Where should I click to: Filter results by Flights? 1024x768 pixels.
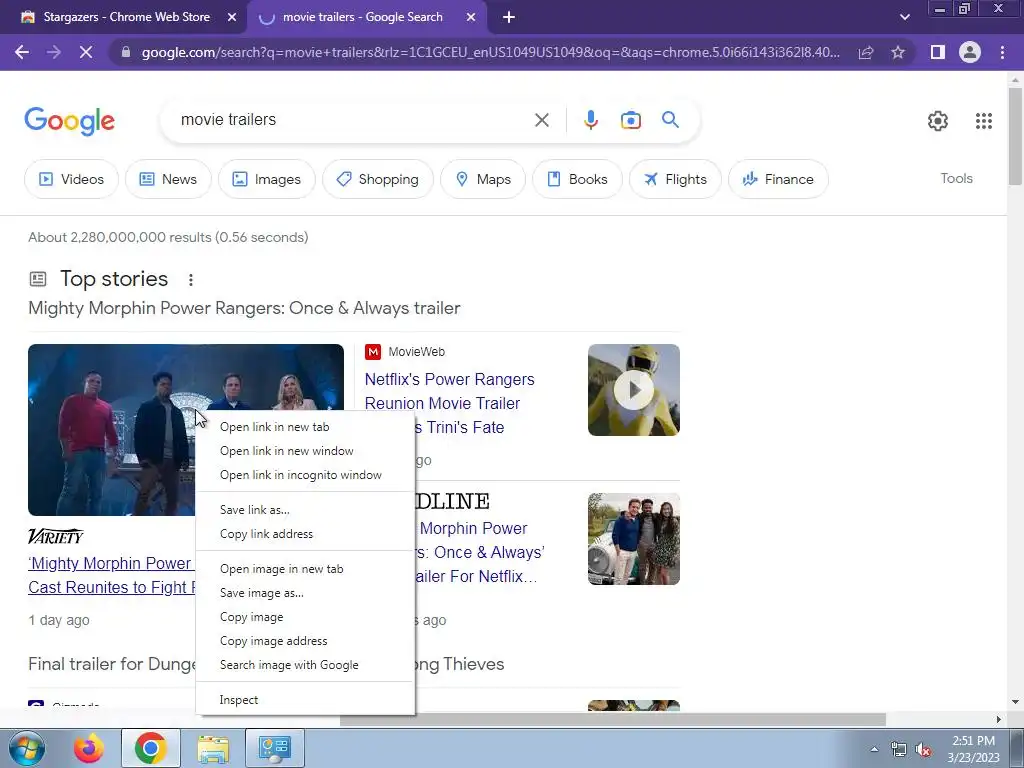675,179
